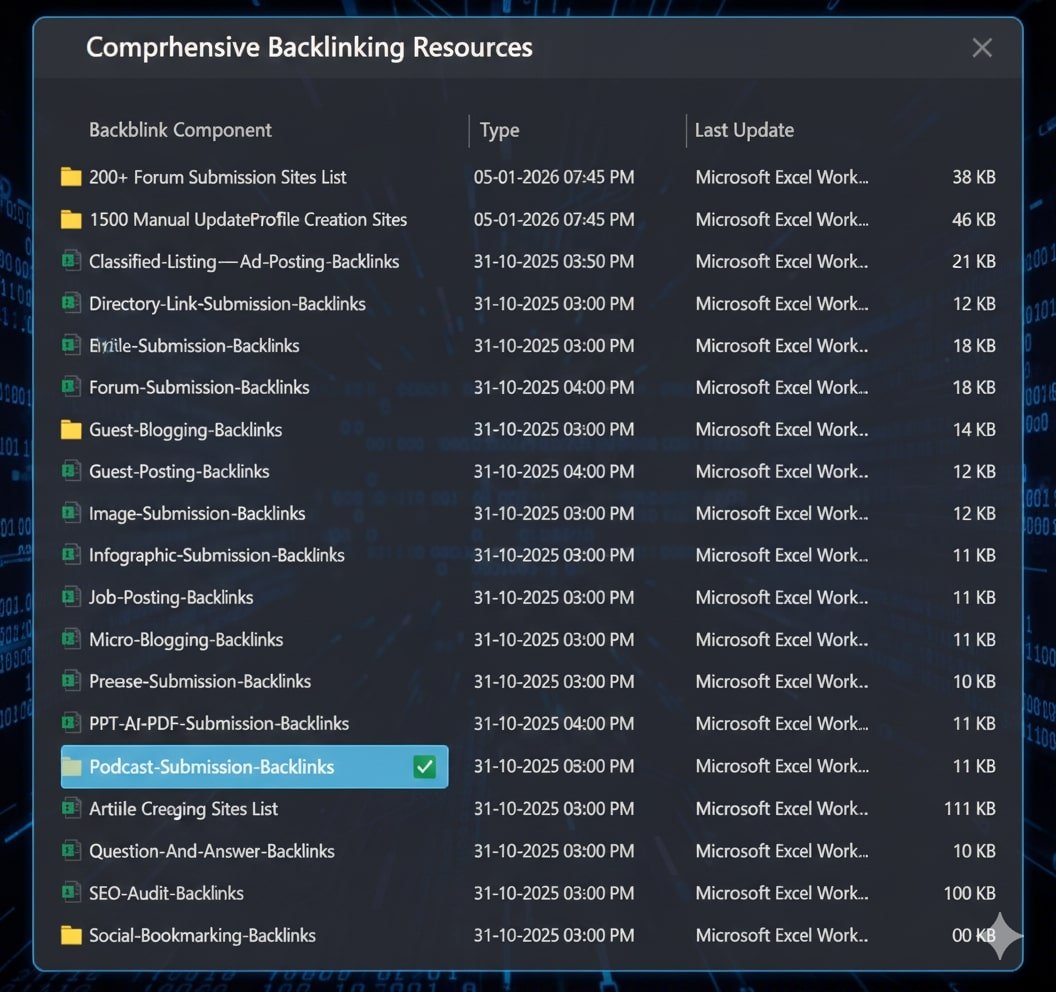This screenshot has height=992, width=1056.
Task: Uncheck the green checkbox on Podcast-Submission-Backlinks
Action: click(x=424, y=767)
